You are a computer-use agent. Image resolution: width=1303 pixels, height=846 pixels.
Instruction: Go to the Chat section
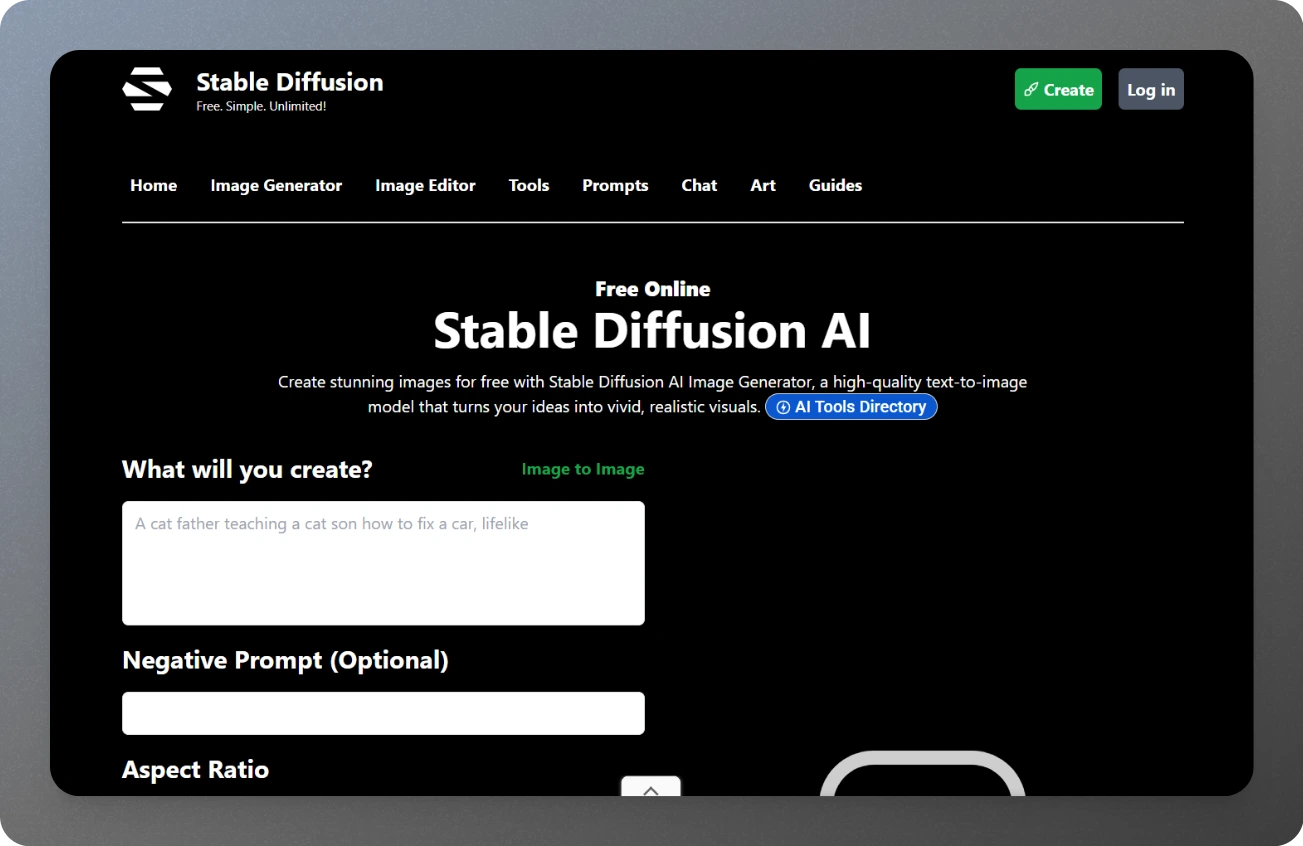tap(699, 185)
